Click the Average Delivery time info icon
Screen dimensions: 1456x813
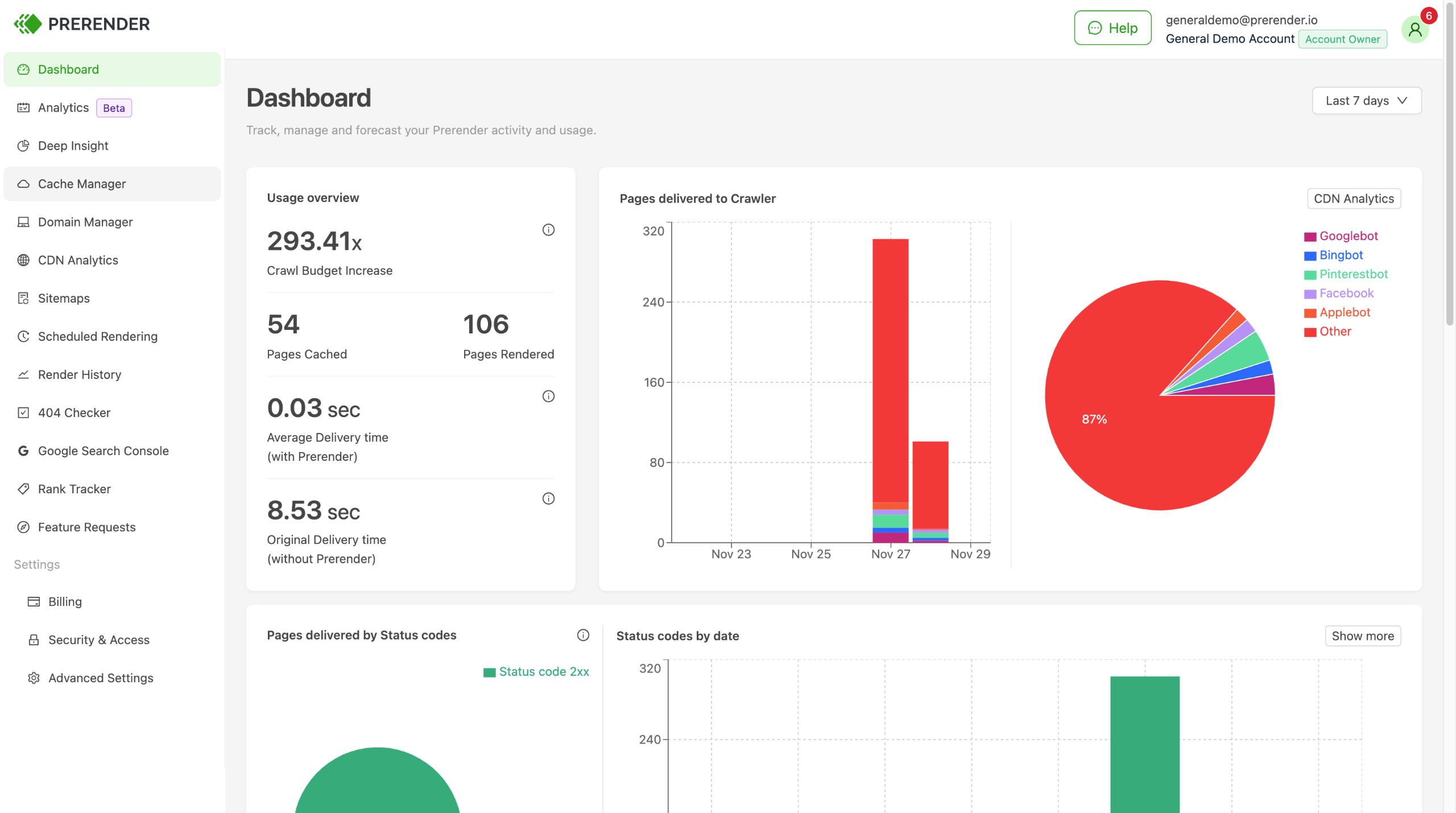pos(548,397)
